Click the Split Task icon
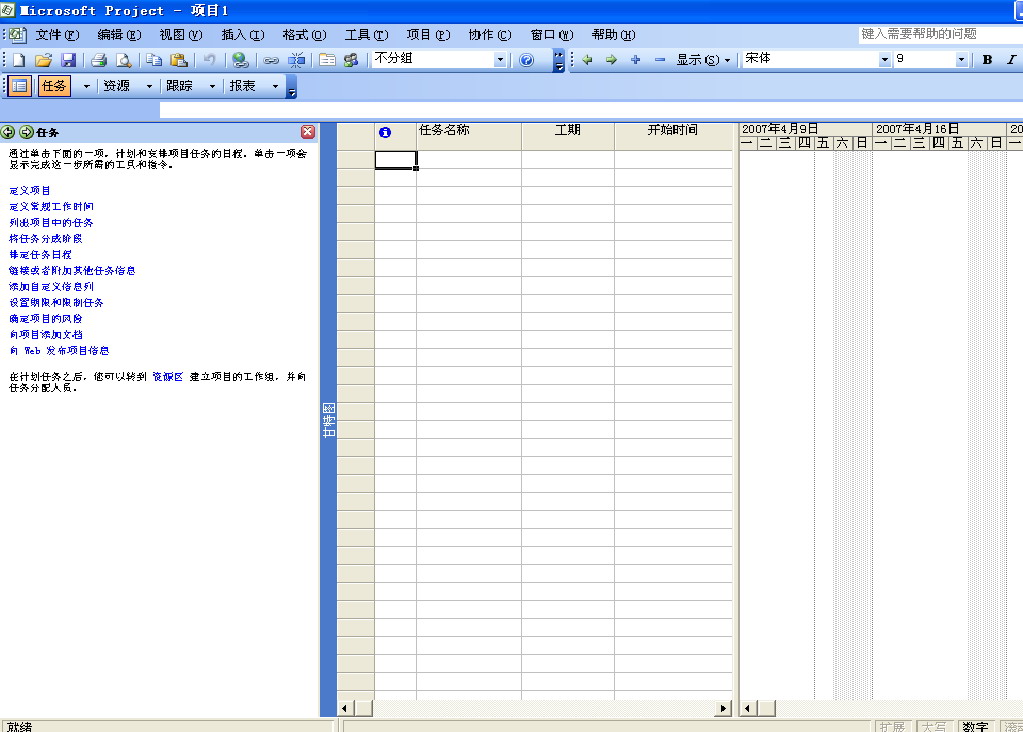Screen dimensions: 1023x732 coord(296,60)
